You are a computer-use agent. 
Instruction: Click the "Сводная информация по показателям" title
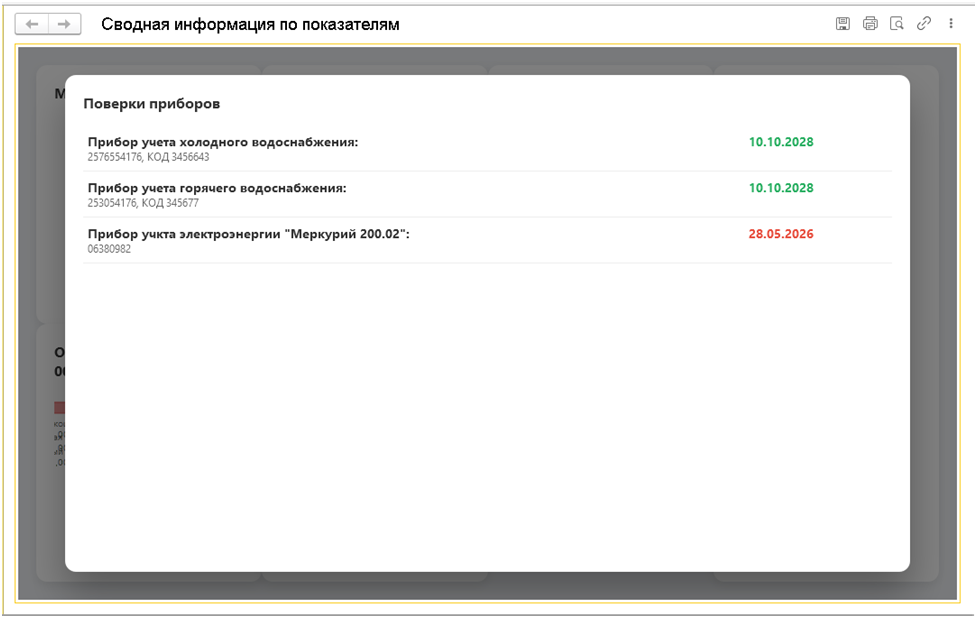pyautogui.click(x=250, y=24)
